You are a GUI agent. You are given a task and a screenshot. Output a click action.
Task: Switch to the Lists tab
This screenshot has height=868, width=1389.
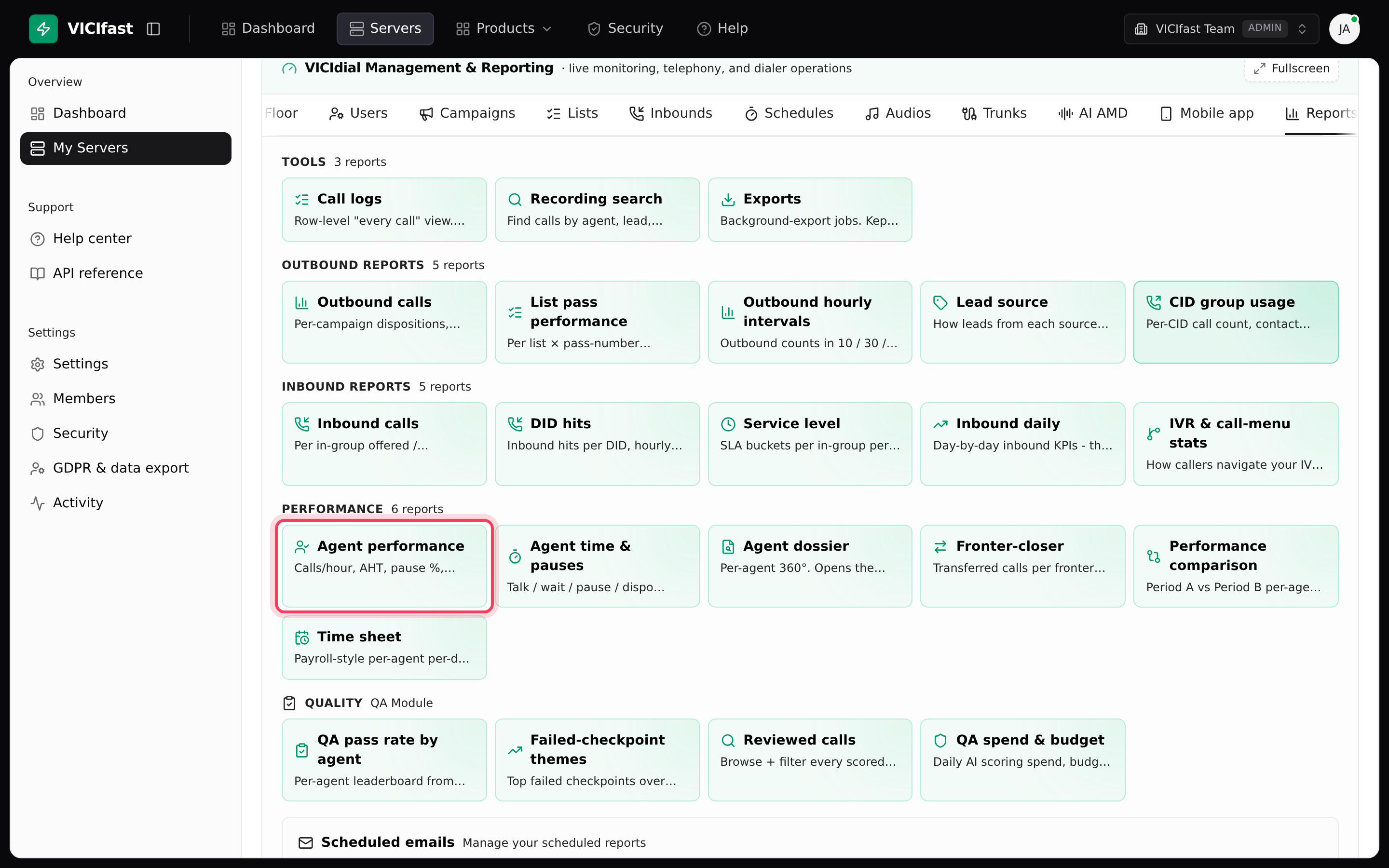click(x=572, y=114)
